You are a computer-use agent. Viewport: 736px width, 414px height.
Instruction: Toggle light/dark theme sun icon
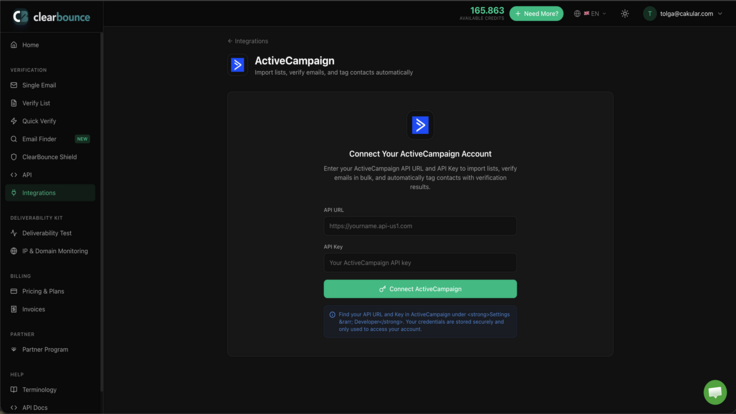click(625, 14)
